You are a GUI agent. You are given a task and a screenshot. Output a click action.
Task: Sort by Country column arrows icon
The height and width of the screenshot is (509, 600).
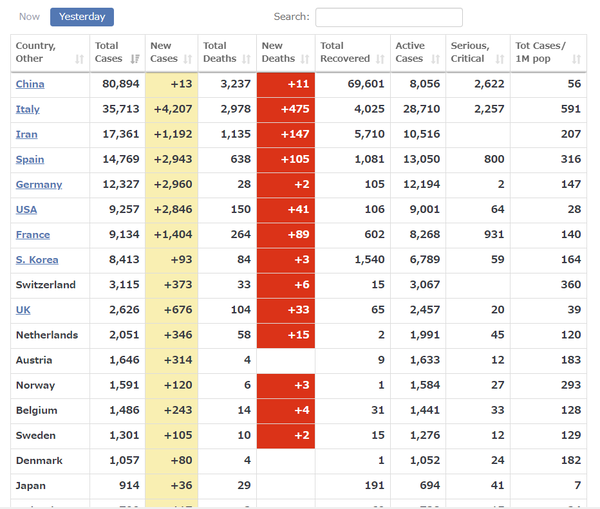(80, 60)
